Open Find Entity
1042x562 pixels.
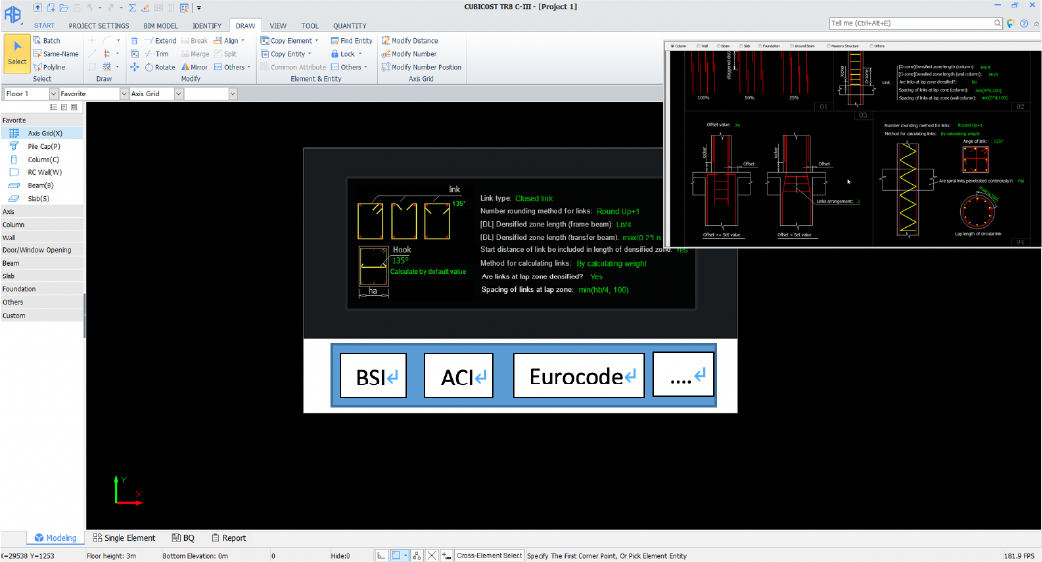(350, 41)
